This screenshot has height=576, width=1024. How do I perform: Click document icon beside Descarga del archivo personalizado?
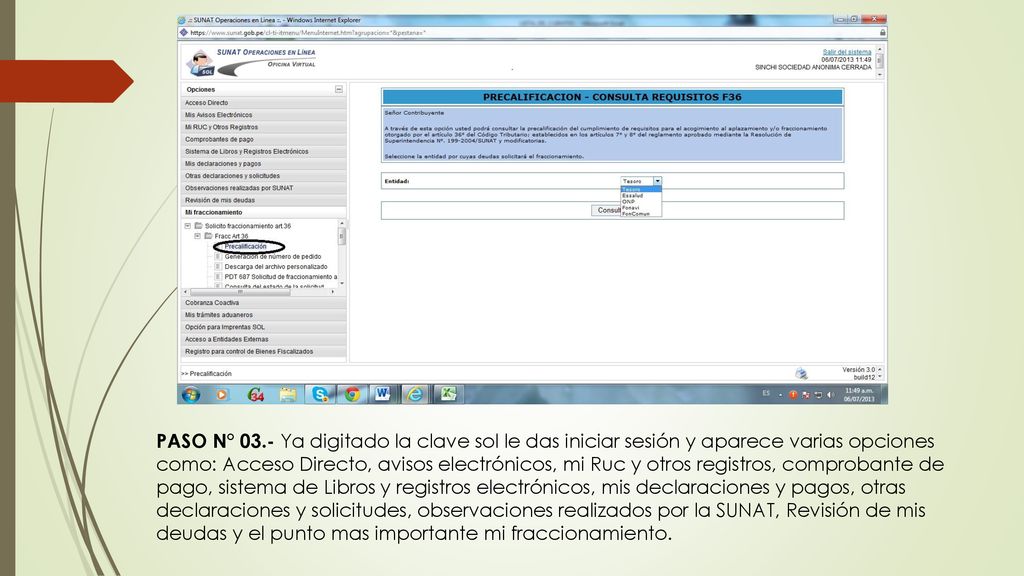pyautogui.click(x=218, y=266)
